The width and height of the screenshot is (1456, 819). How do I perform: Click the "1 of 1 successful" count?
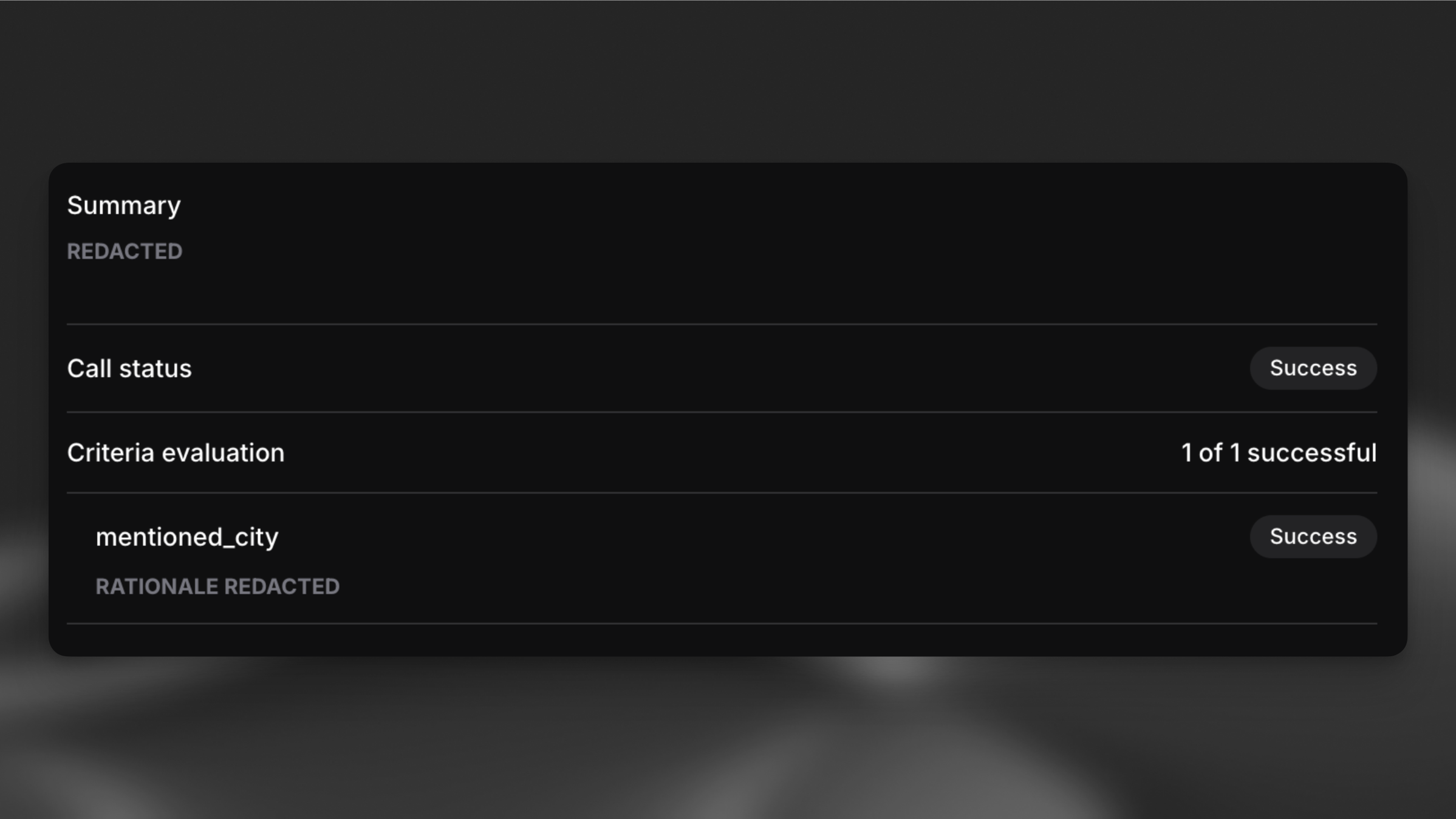click(1278, 453)
